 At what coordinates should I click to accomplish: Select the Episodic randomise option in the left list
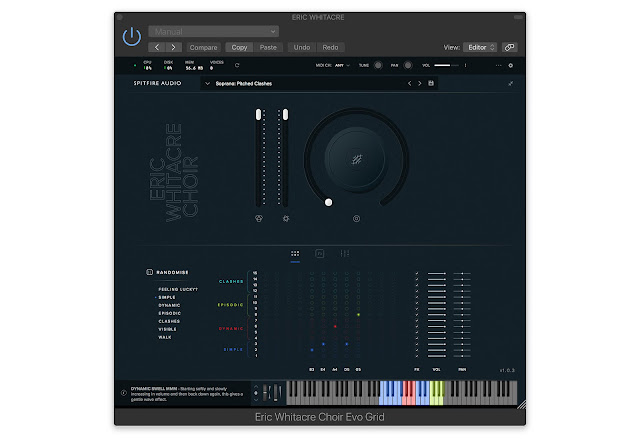169,313
